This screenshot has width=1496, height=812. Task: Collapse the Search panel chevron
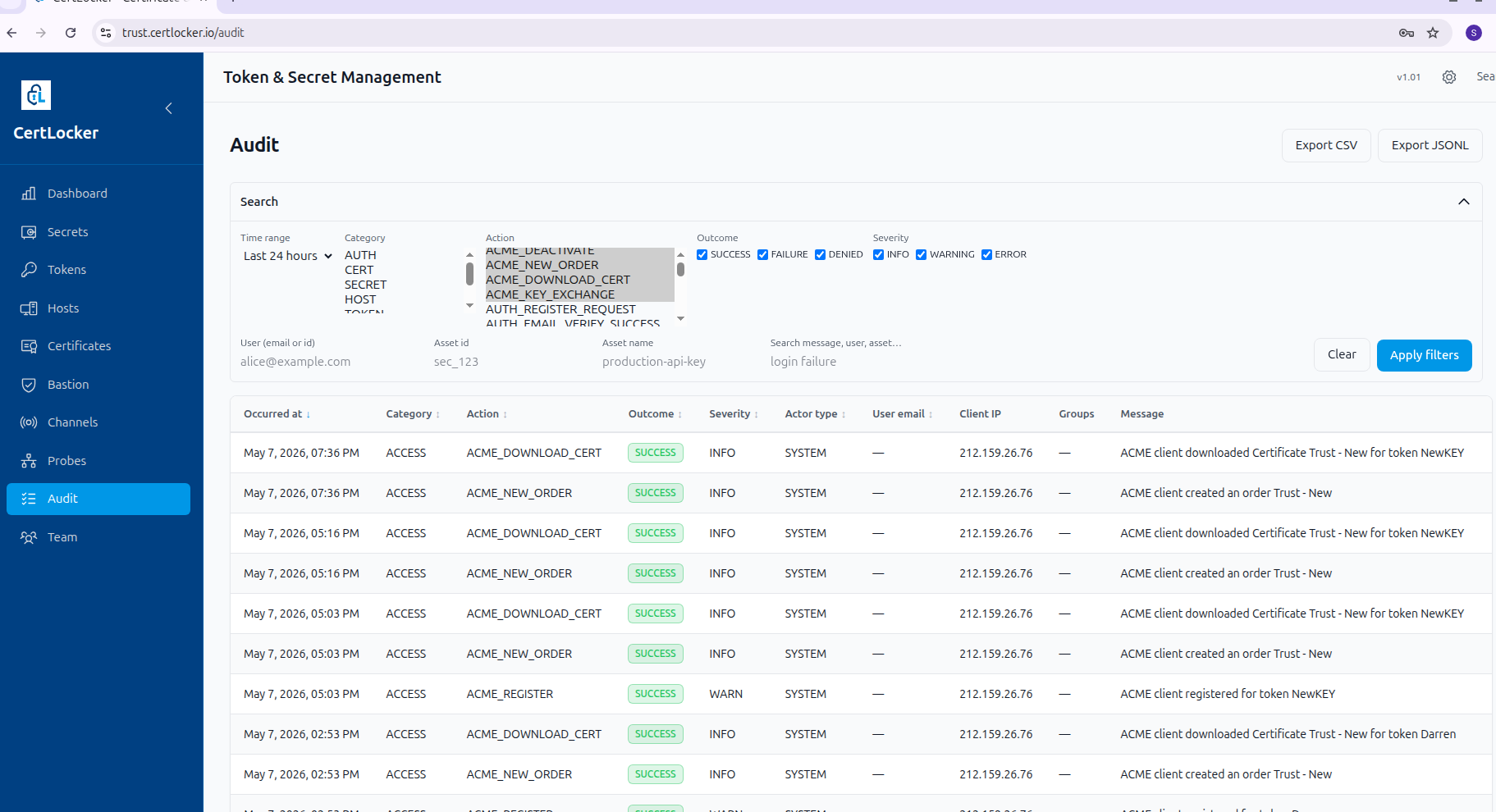pos(1464,202)
